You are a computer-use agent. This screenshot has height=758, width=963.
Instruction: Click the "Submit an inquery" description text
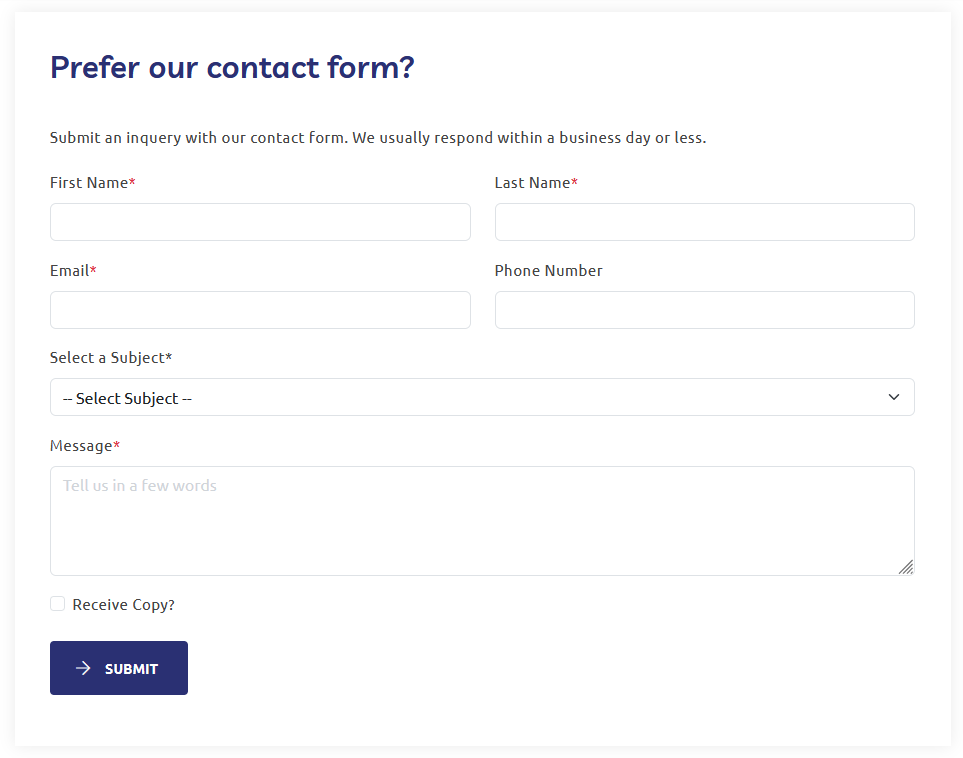[x=377, y=138]
